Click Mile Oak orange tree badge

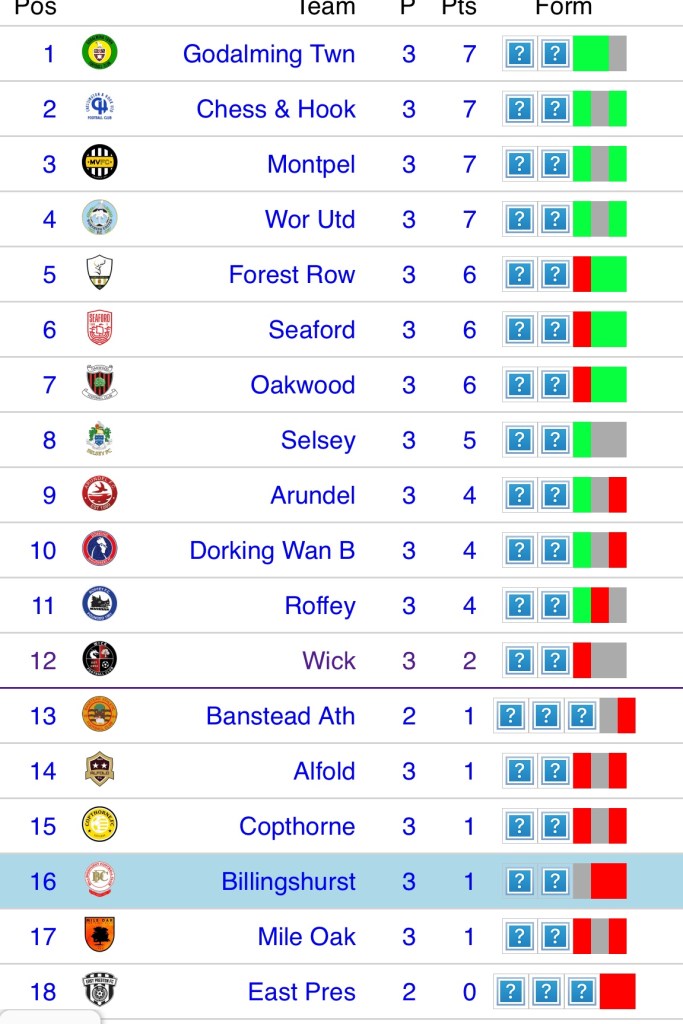[x=99, y=936]
